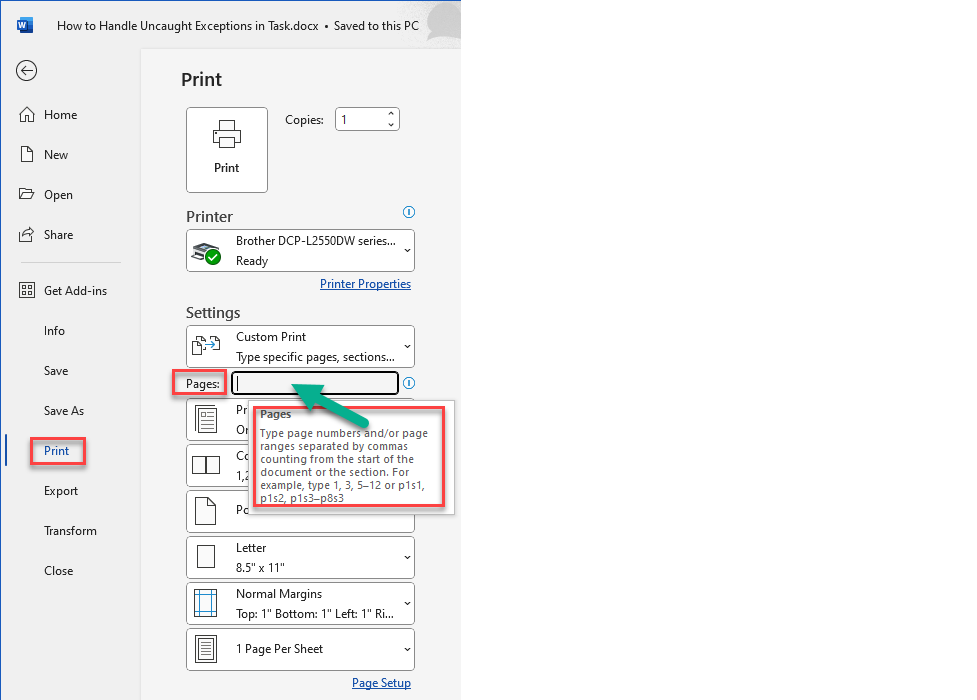Image resolution: width=977 pixels, height=700 pixels.
Task: Click the printer icon on Print button
Action: (x=227, y=134)
